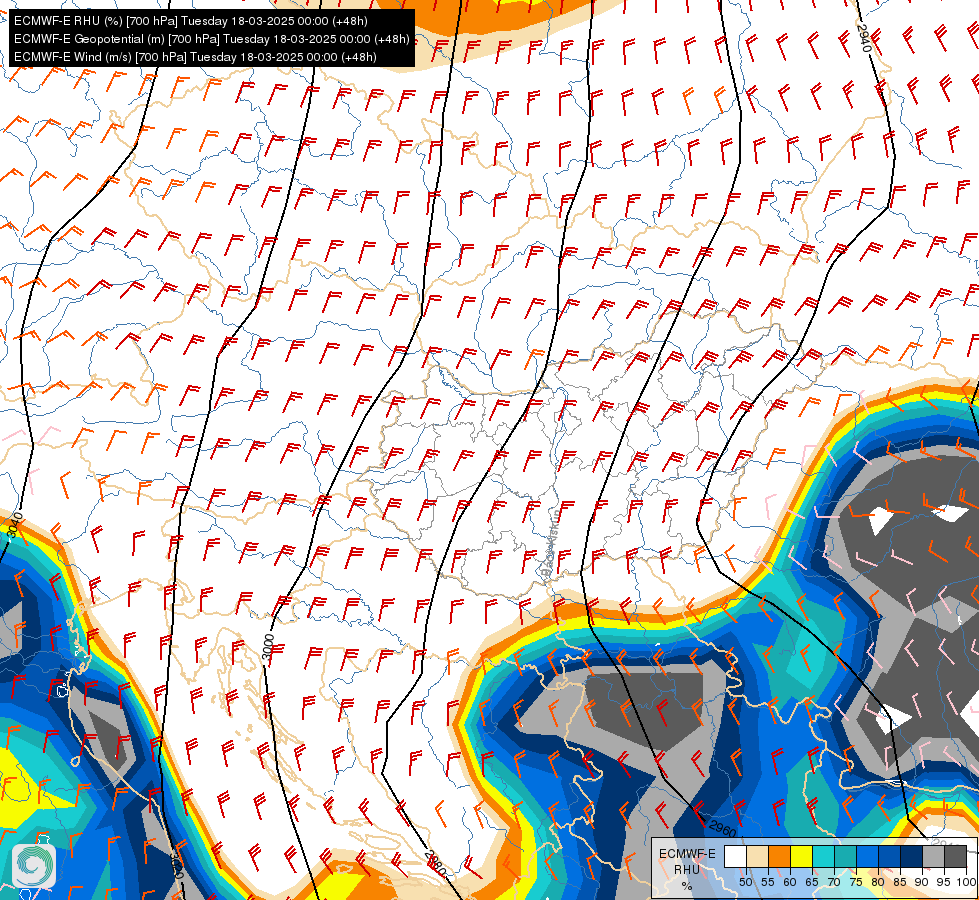Click the 3040 contour label at left edge
The image size is (979, 900).
pyautogui.click(x=15, y=525)
